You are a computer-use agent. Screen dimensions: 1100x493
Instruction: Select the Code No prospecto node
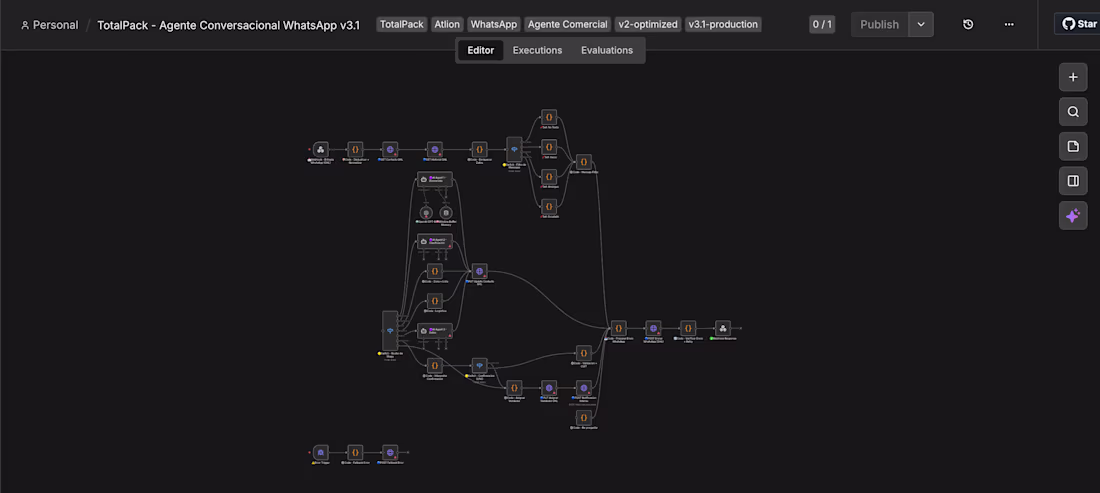point(584,418)
